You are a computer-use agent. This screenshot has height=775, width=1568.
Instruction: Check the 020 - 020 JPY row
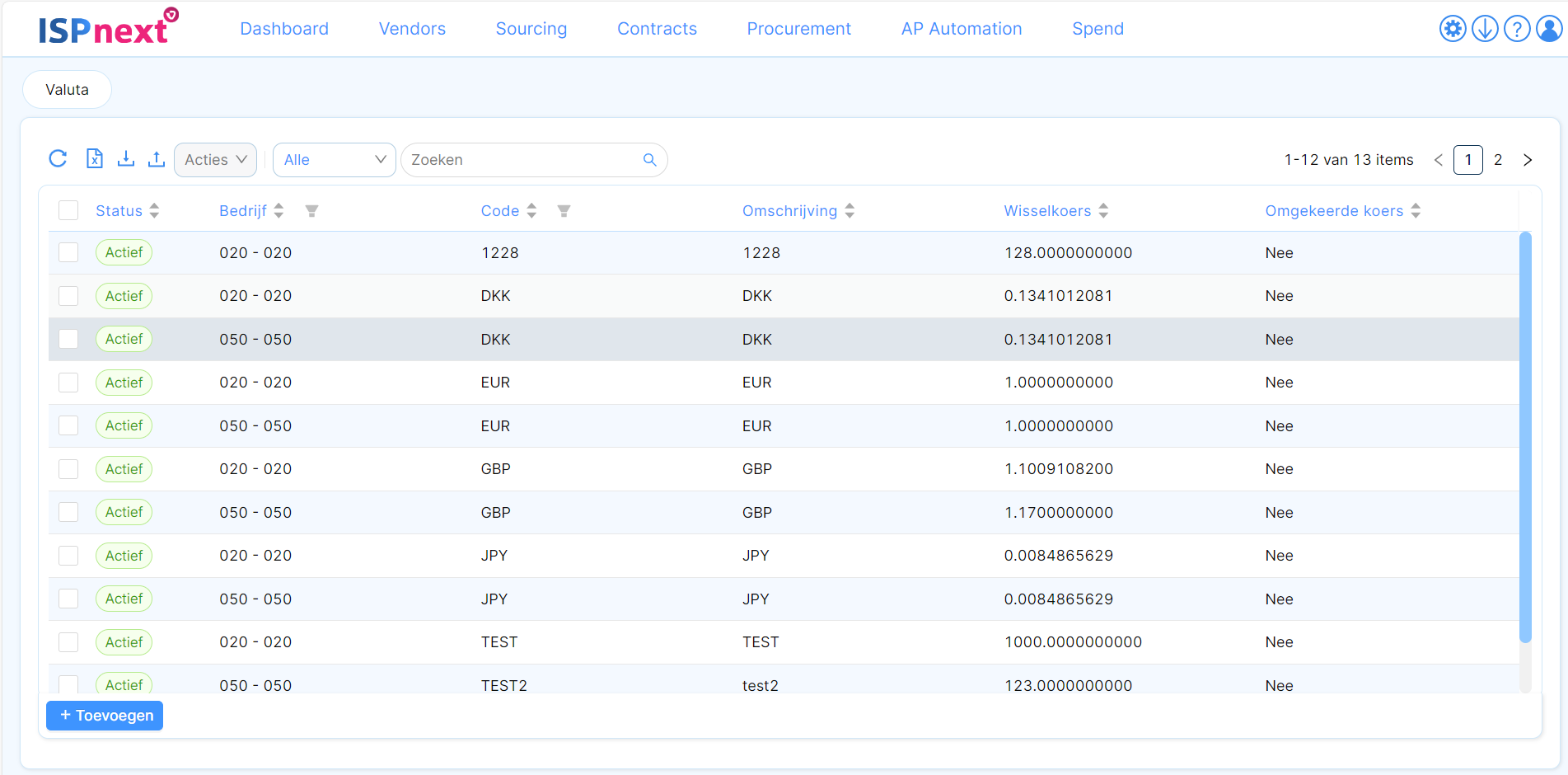68,556
